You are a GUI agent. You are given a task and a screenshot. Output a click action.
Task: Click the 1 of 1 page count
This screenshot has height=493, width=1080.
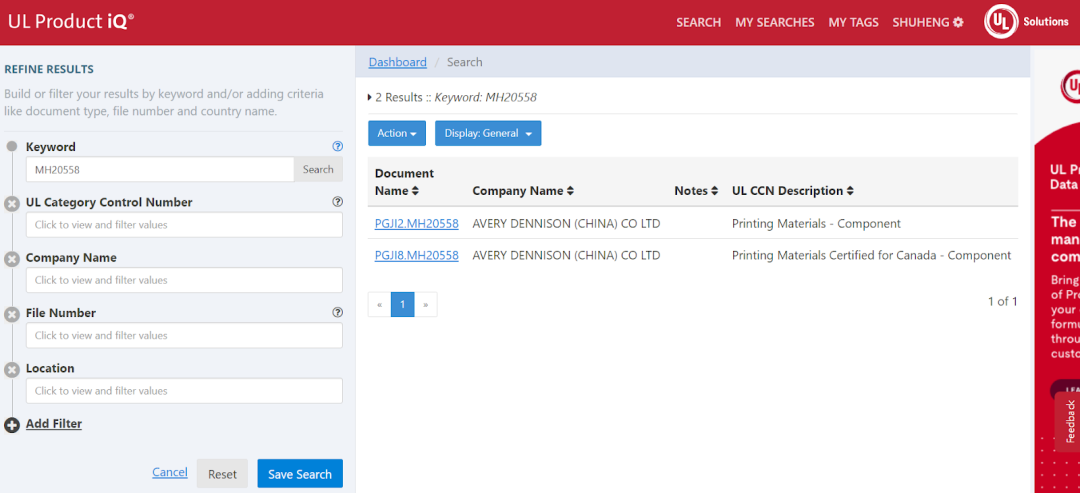coord(1002,301)
